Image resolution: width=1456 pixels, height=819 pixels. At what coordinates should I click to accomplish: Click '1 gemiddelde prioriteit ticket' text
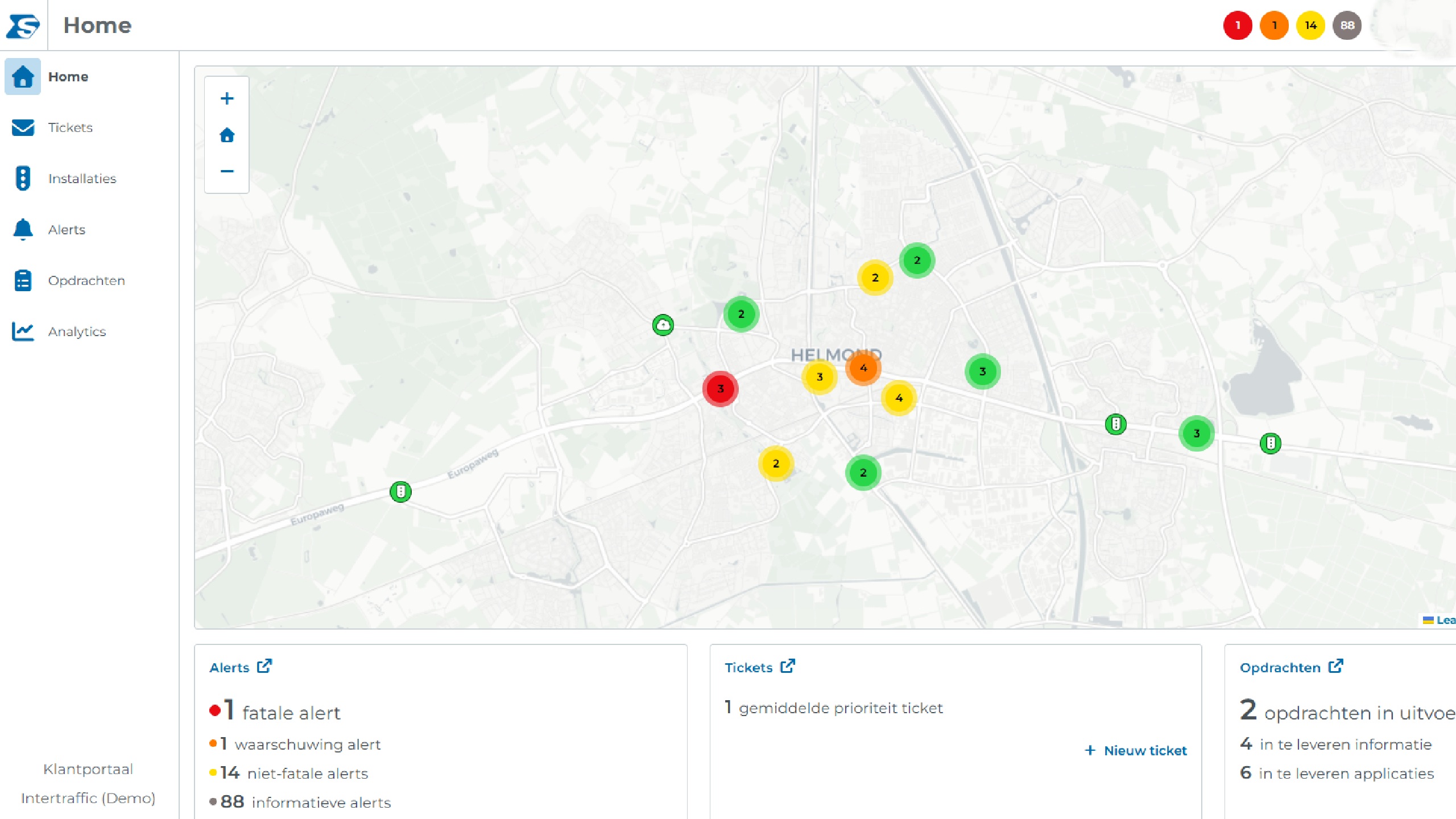(833, 708)
